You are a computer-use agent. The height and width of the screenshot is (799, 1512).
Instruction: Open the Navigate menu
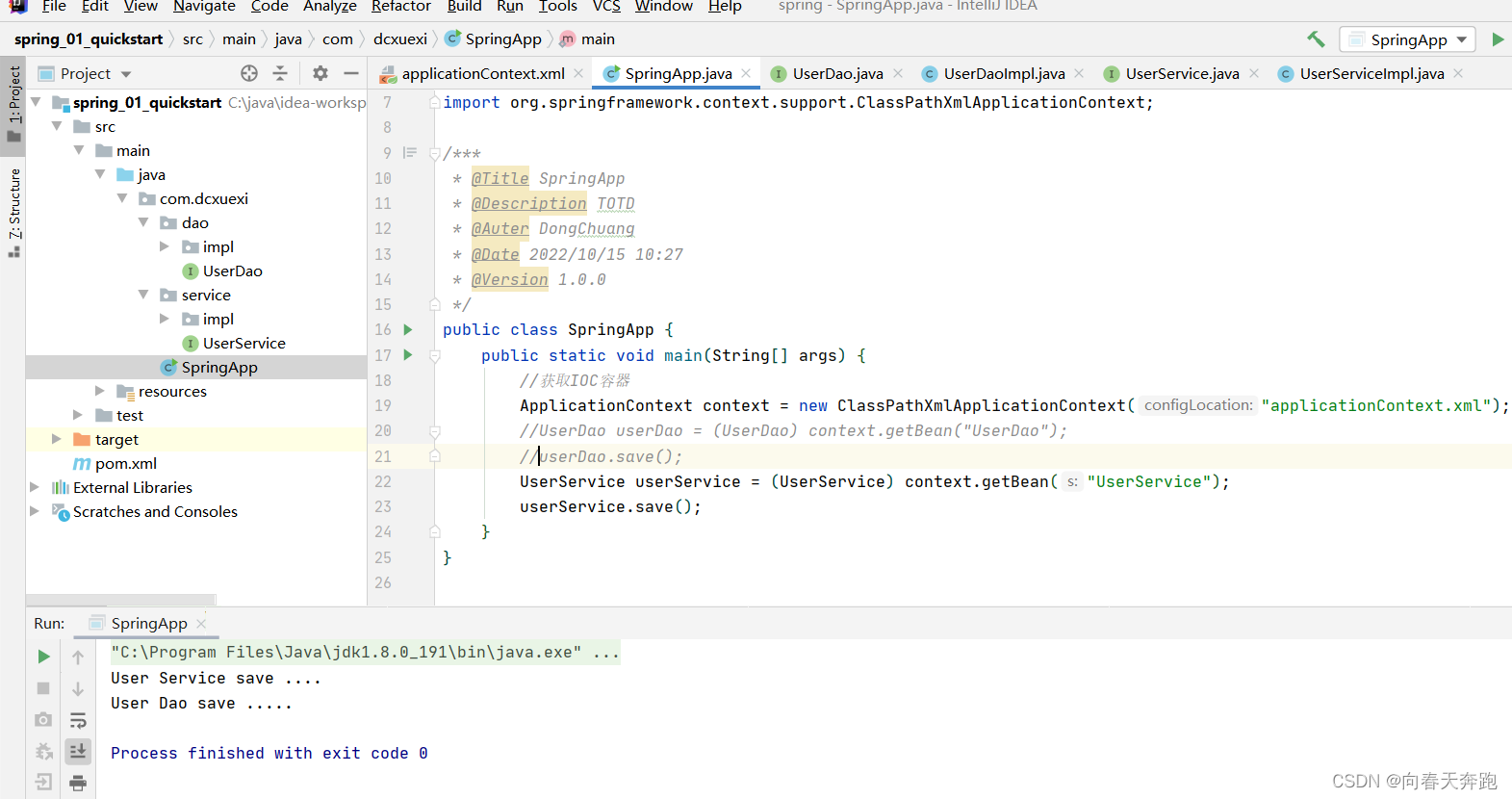coord(204,7)
